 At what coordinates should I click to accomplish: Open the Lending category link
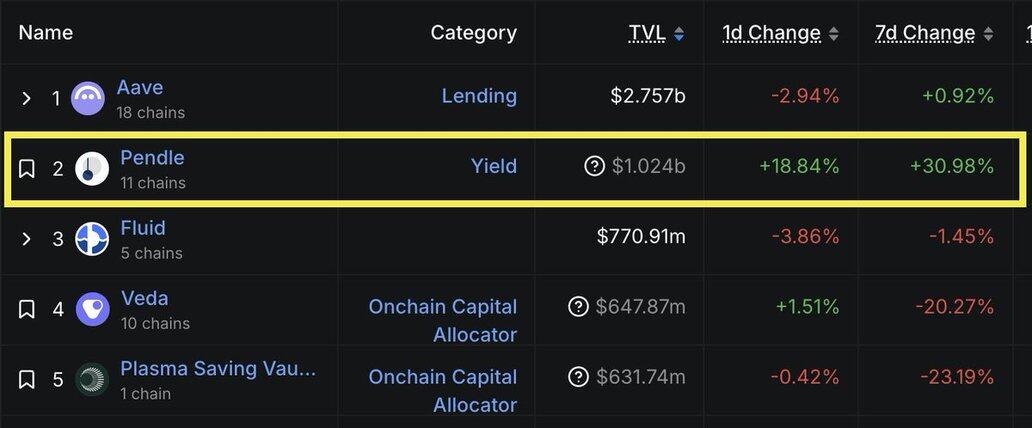(x=479, y=96)
